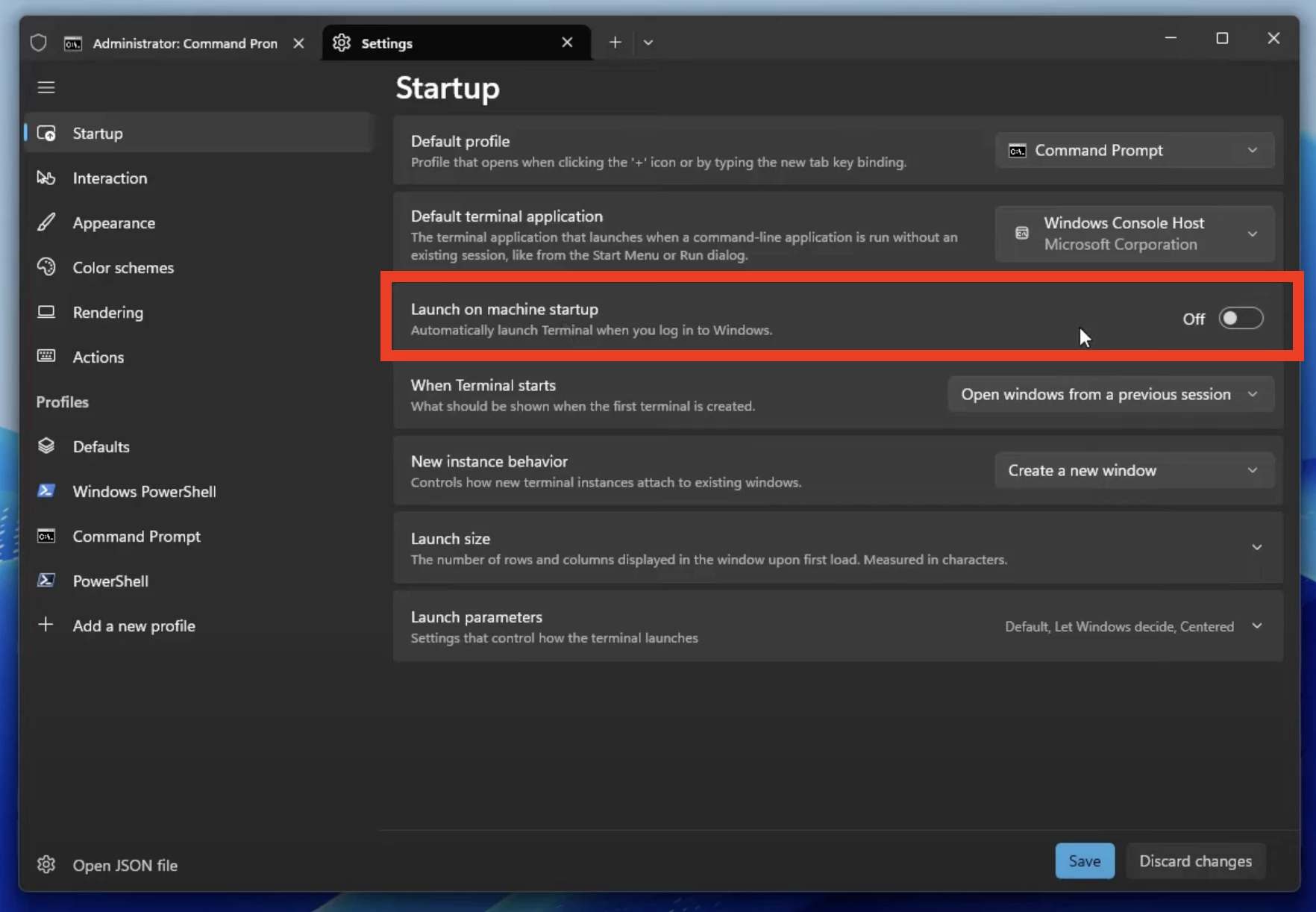The image size is (1316, 912).
Task: Open the When Terminal starts dropdown
Action: pyautogui.click(x=1110, y=394)
